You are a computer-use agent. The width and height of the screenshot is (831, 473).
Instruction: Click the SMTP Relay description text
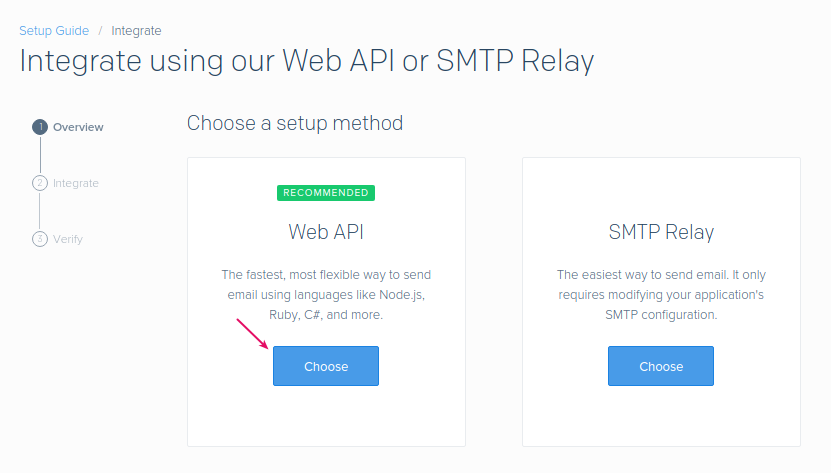661,294
